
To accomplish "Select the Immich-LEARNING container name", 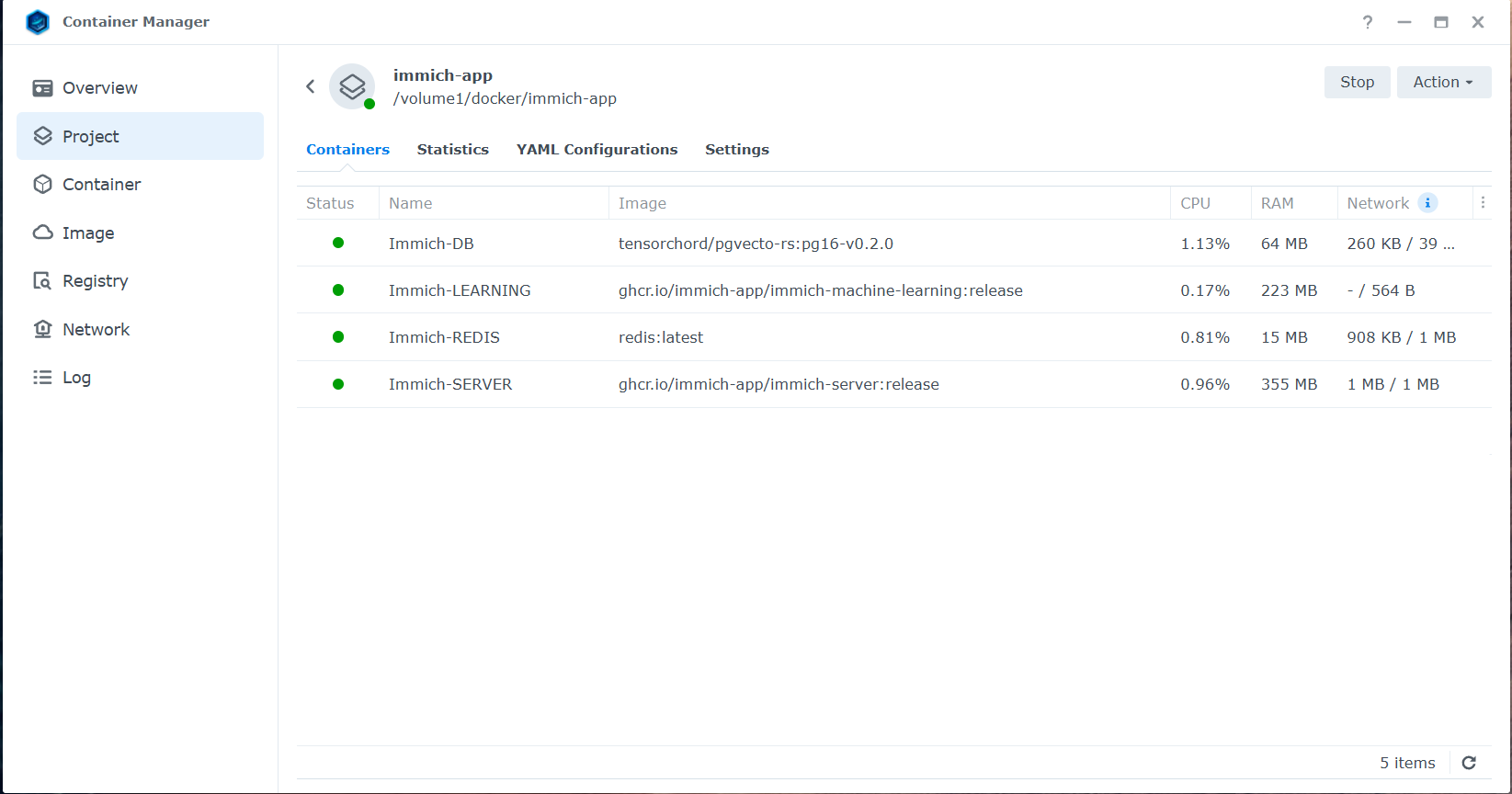I will (x=460, y=290).
